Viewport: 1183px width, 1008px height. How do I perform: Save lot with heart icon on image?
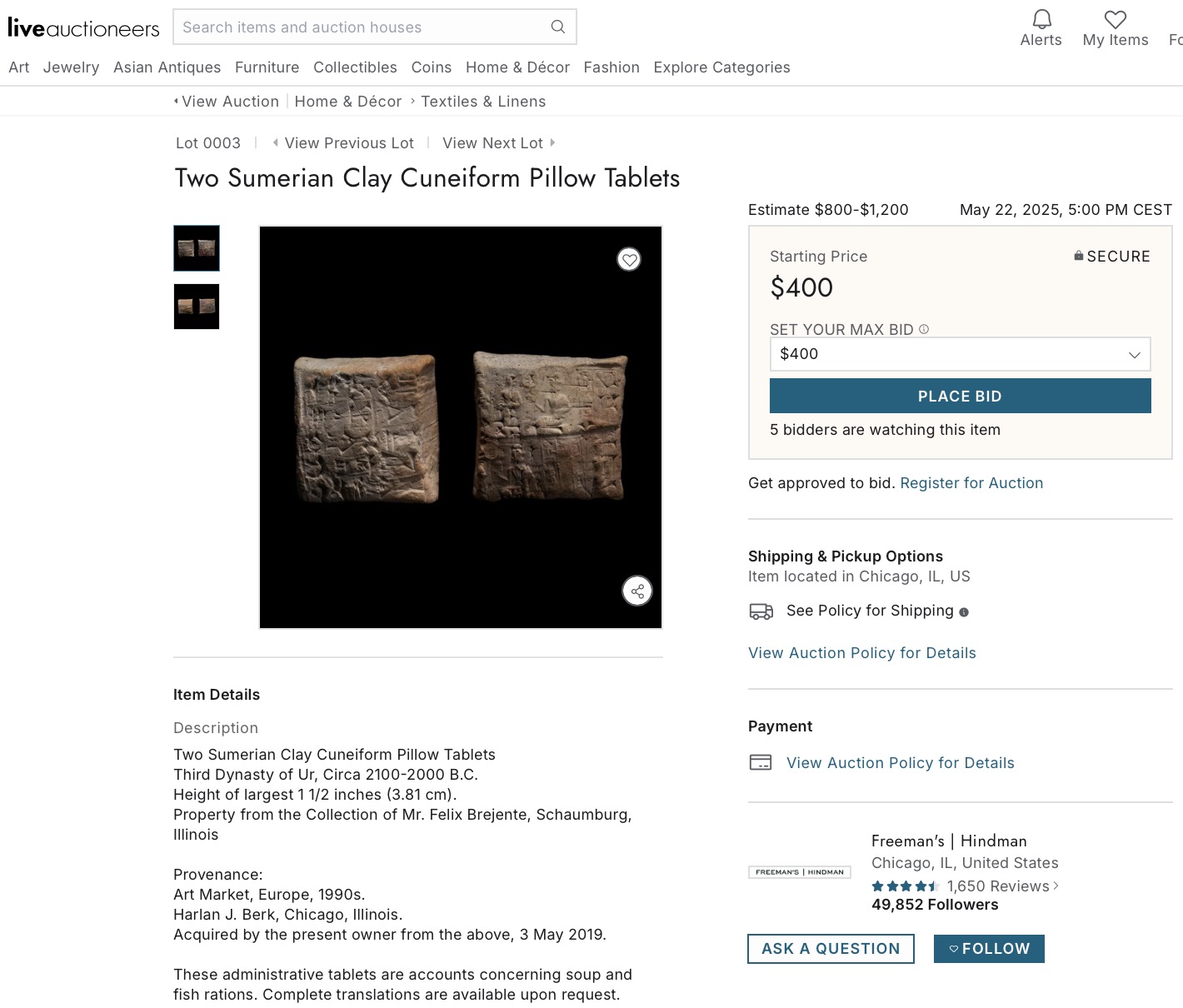pyautogui.click(x=629, y=260)
